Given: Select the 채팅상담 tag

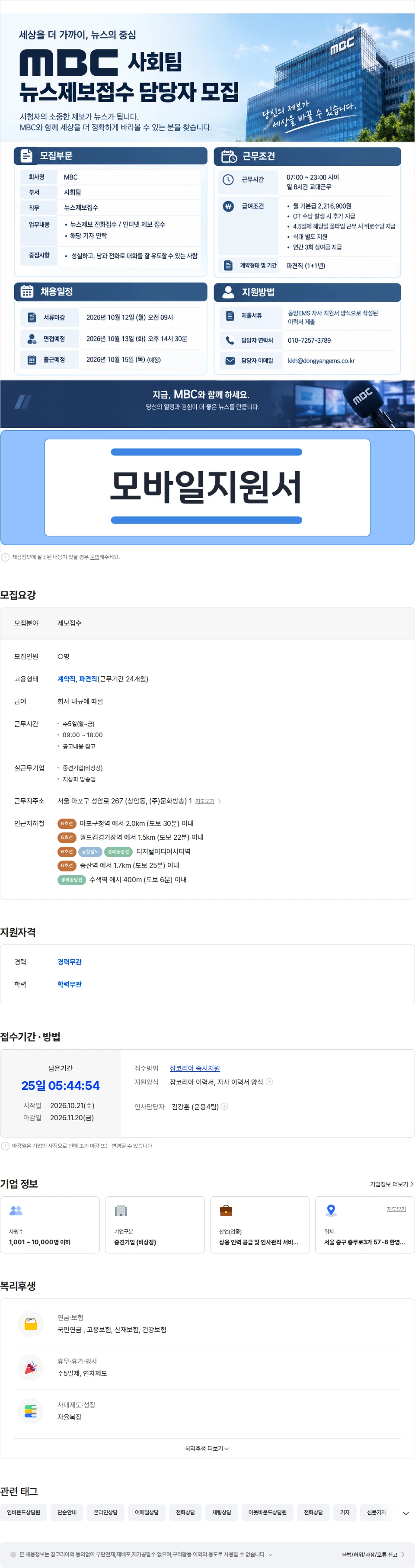Looking at the screenshot, I should click(221, 1513).
